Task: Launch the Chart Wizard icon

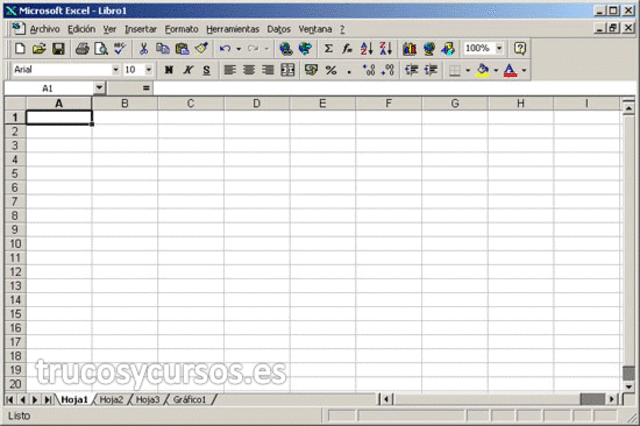Action: tap(409, 49)
